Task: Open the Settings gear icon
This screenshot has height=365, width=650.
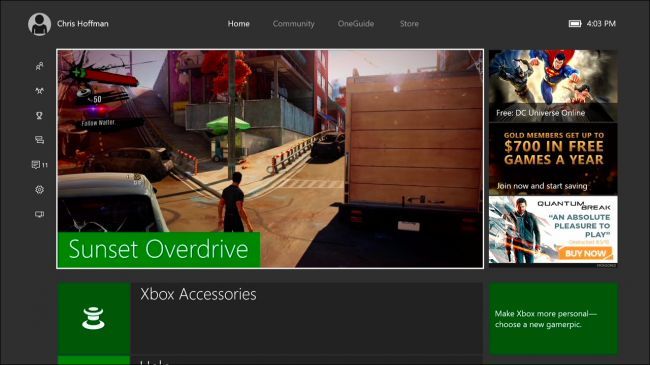Action: point(39,190)
